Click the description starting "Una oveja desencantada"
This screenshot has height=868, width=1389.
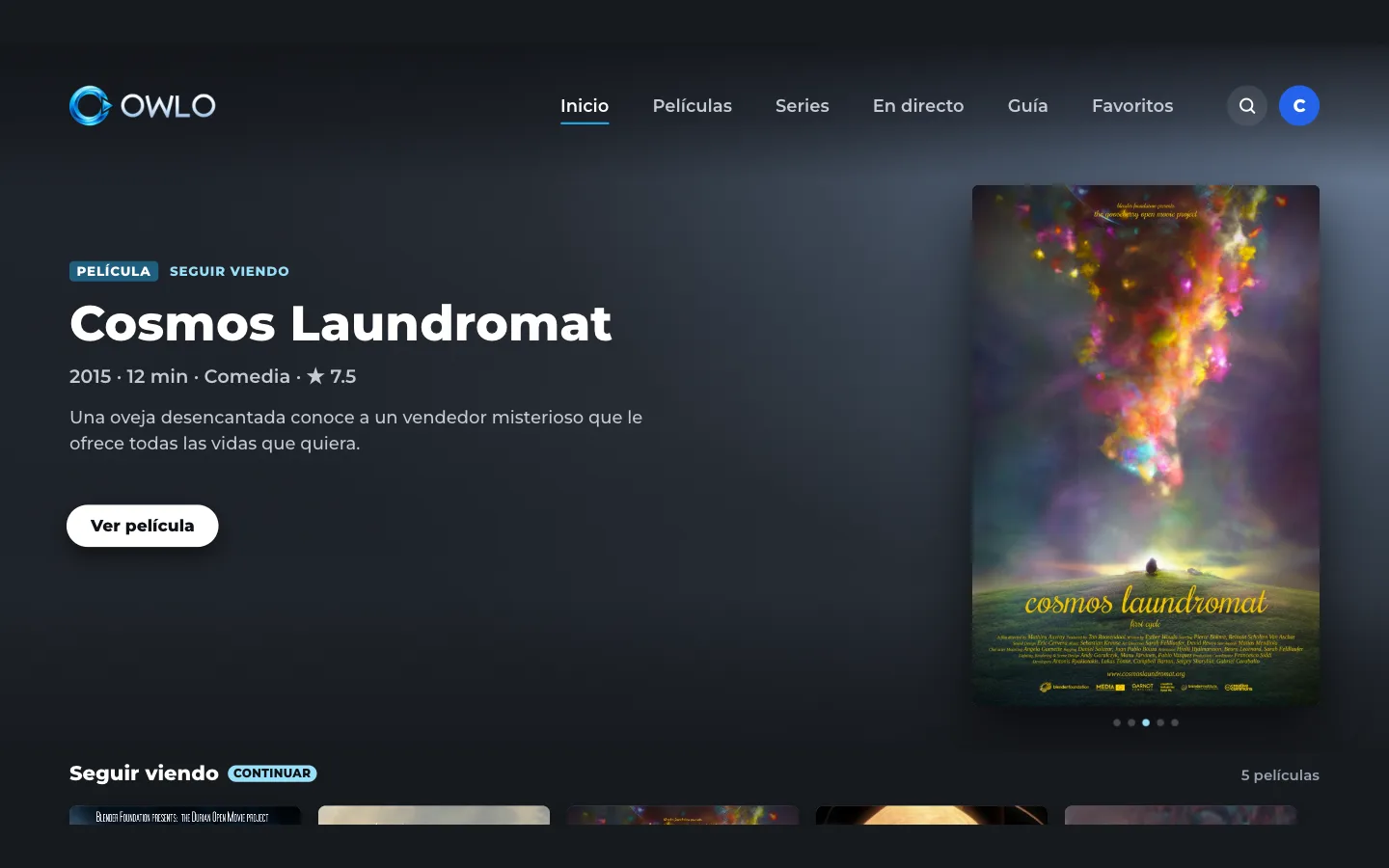[x=356, y=430]
